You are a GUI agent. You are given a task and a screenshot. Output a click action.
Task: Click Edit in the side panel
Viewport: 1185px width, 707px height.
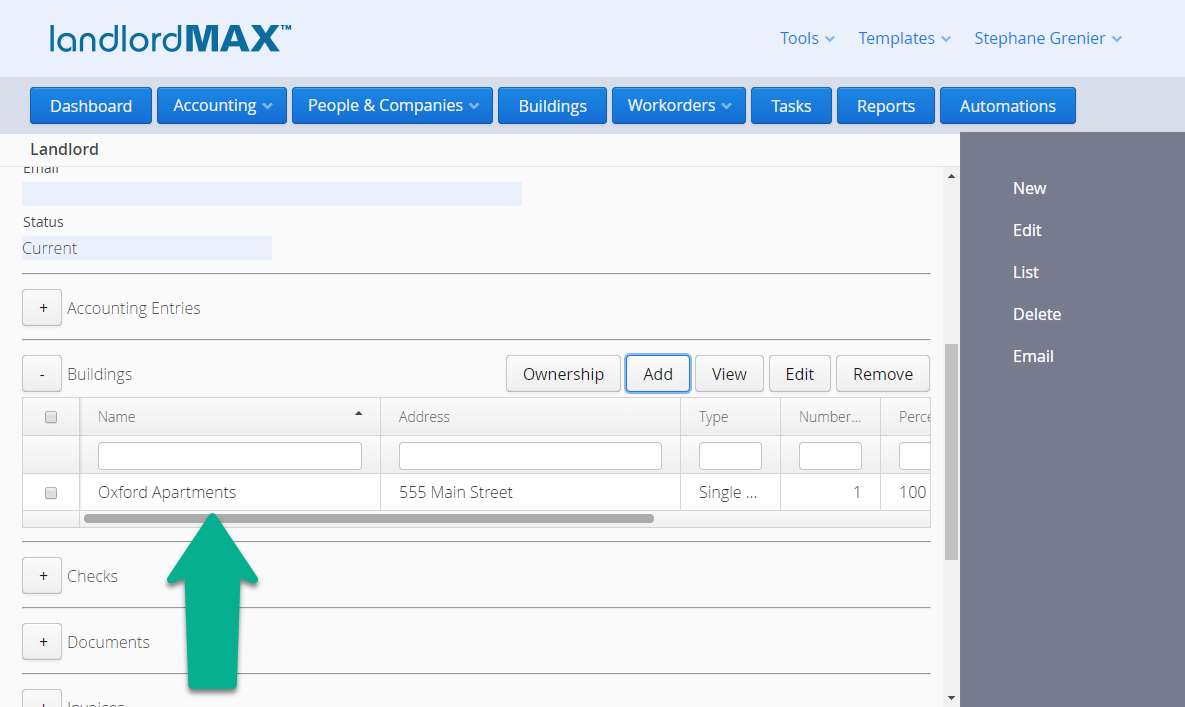pyautogui.click(x=1027, y=230)
